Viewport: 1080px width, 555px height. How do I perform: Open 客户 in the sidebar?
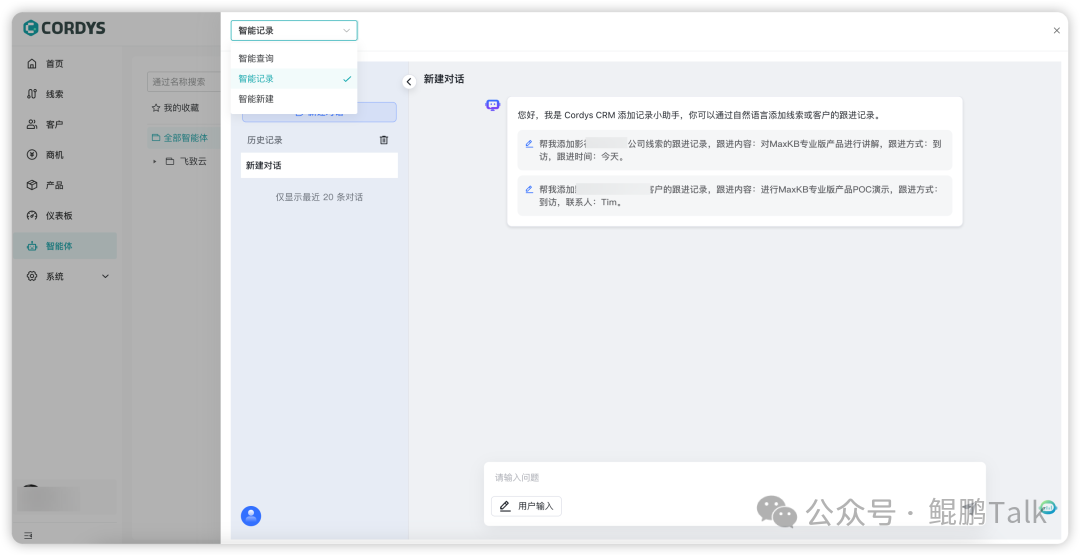point(65,125)
